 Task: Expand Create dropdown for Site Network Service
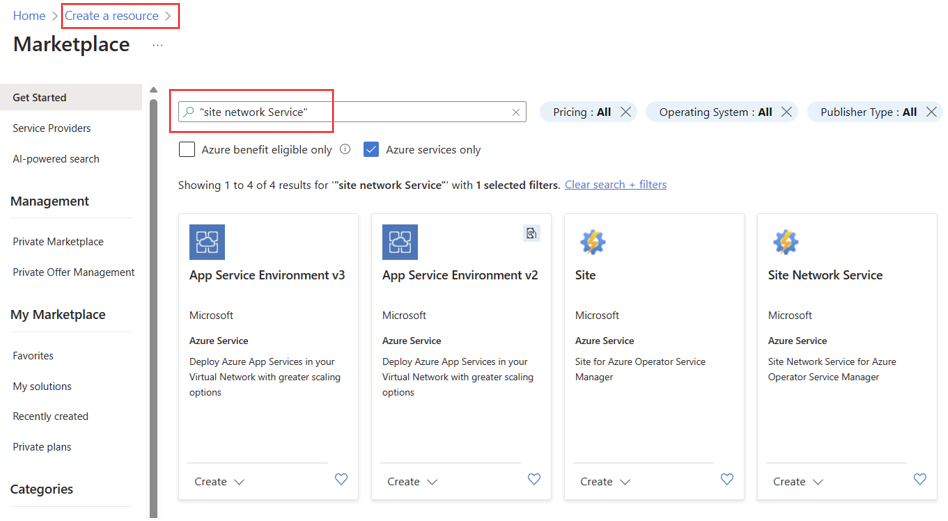(x=798, y=482)
